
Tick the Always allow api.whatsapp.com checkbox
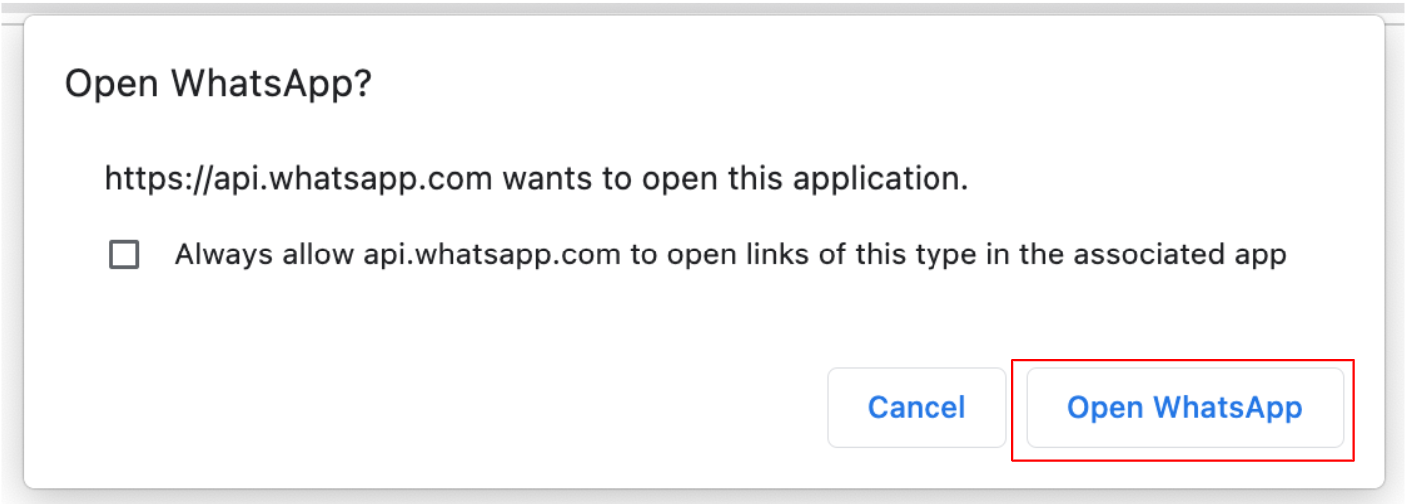tap(124, 255)
